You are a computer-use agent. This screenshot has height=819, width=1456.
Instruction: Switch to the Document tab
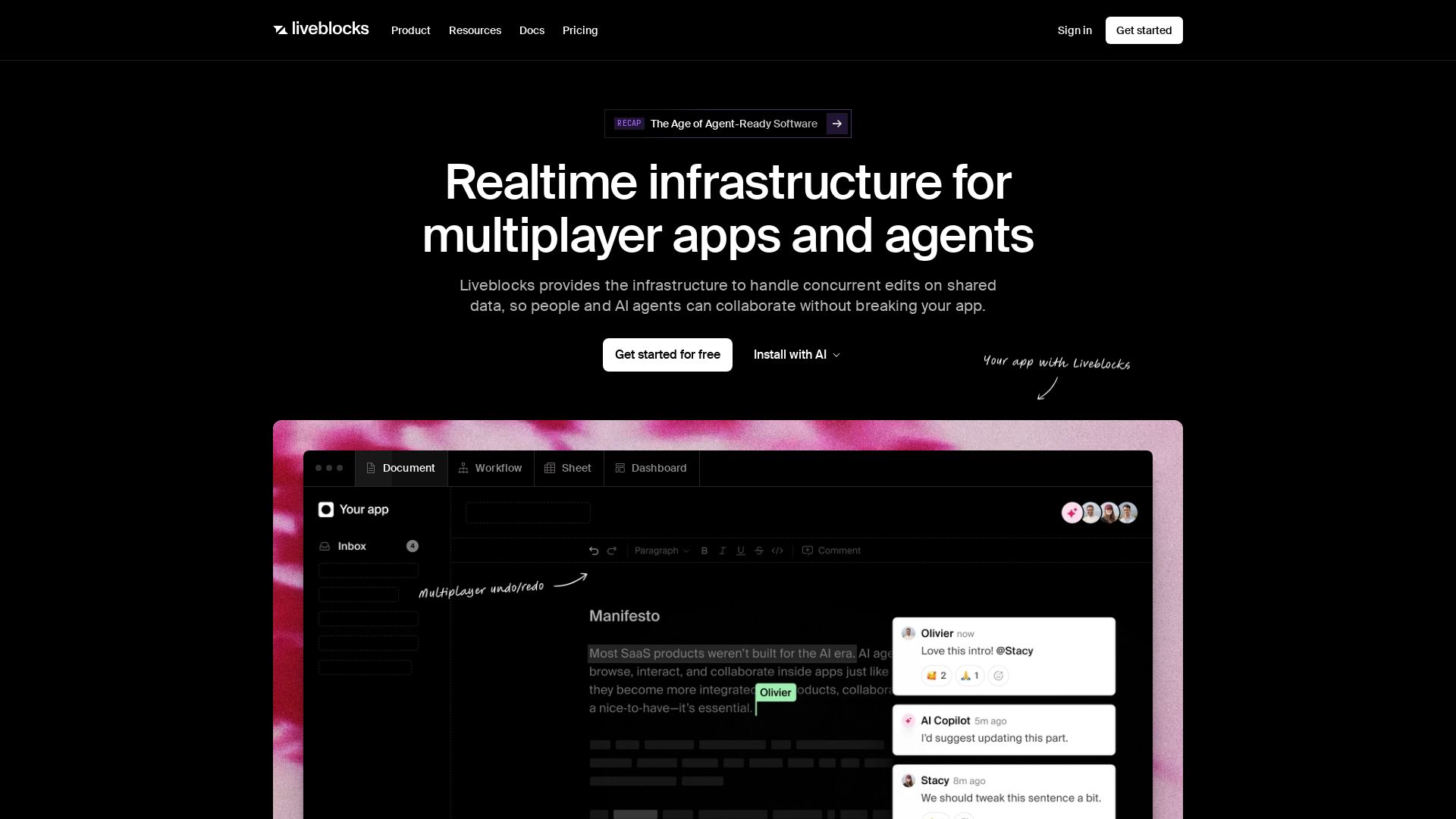(401, 468)
